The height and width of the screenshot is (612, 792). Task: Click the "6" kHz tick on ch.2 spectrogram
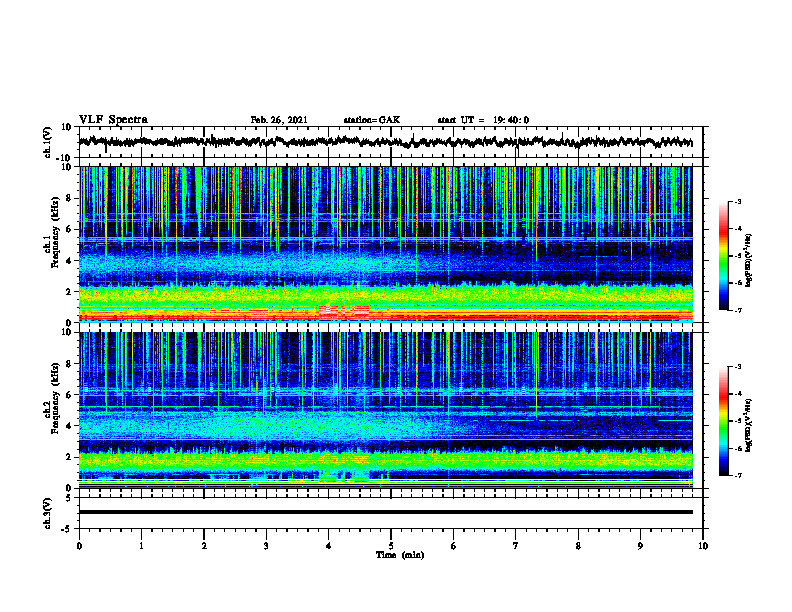pyautogui.click(x=69, y=395)
